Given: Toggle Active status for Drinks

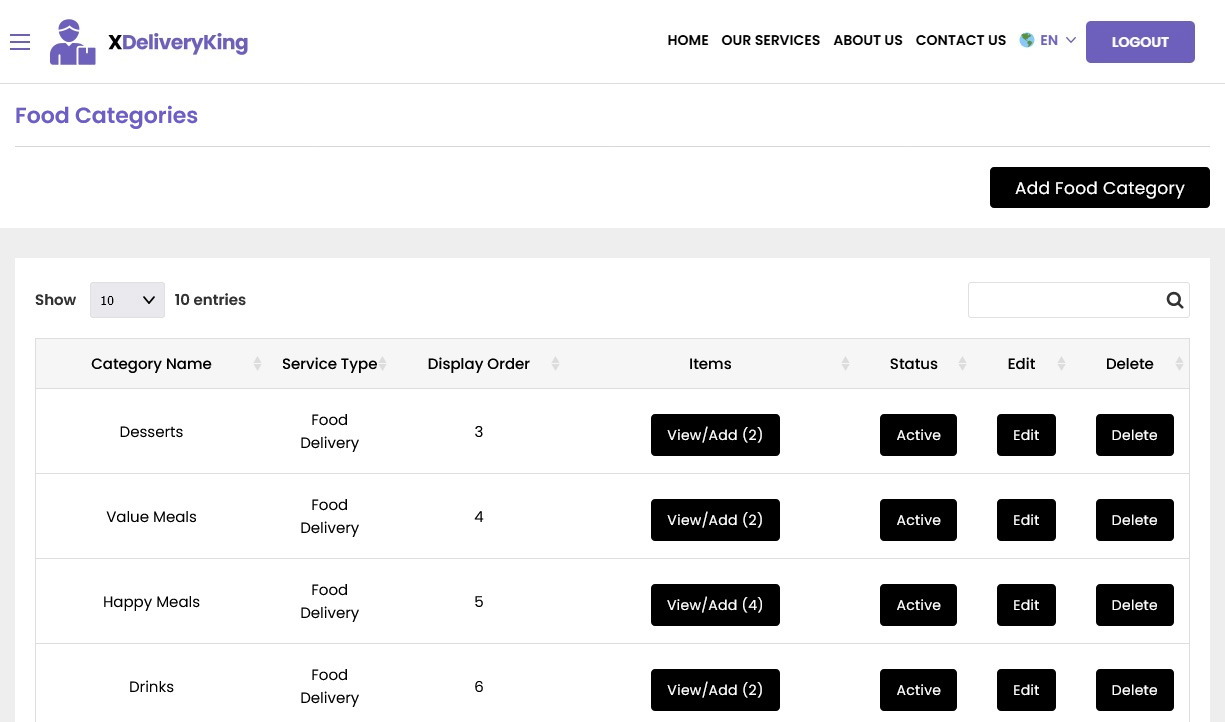Looking at the screenshot, I should [918, 690].
